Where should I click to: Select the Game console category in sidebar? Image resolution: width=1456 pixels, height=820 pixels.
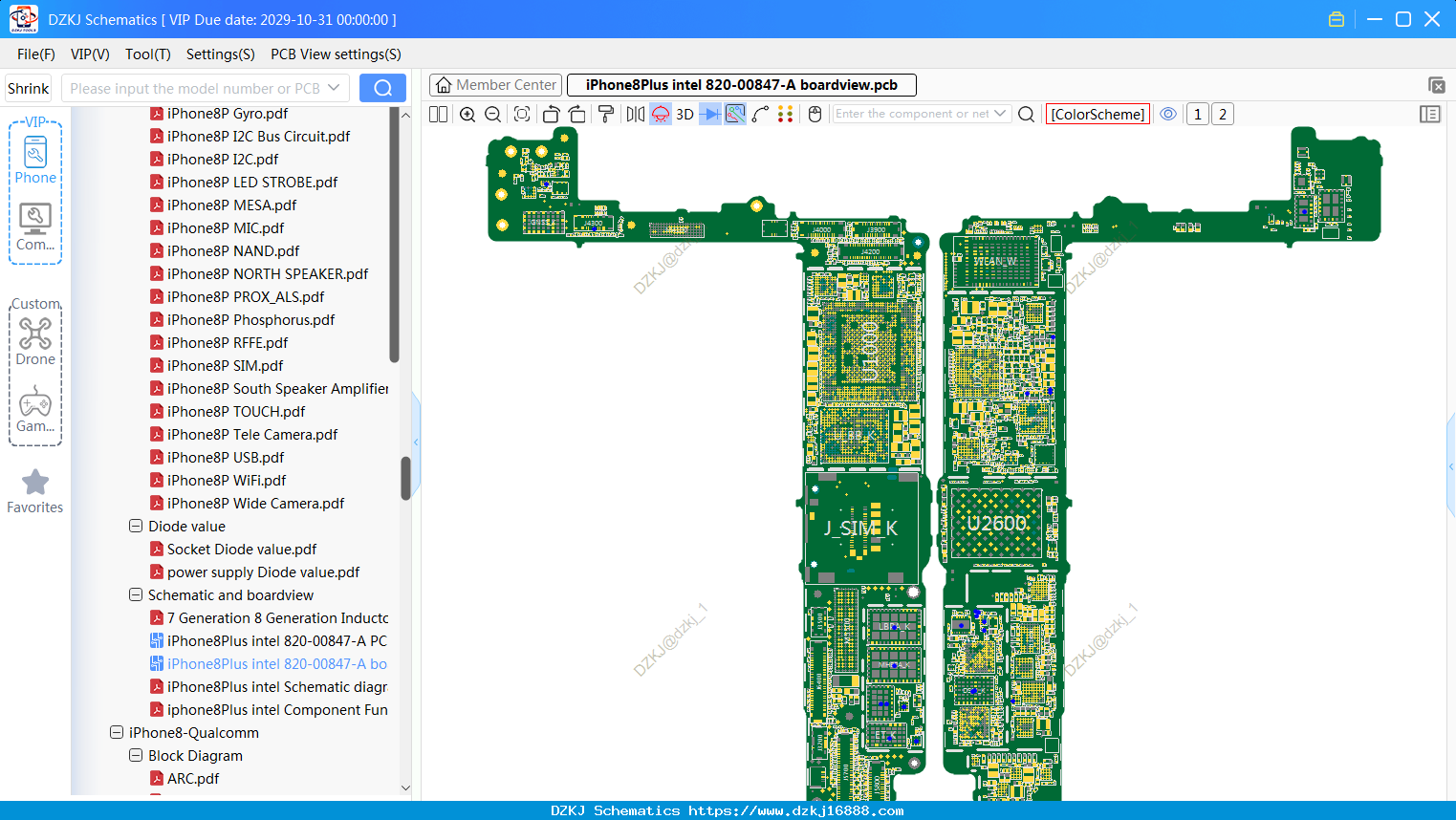35,409
